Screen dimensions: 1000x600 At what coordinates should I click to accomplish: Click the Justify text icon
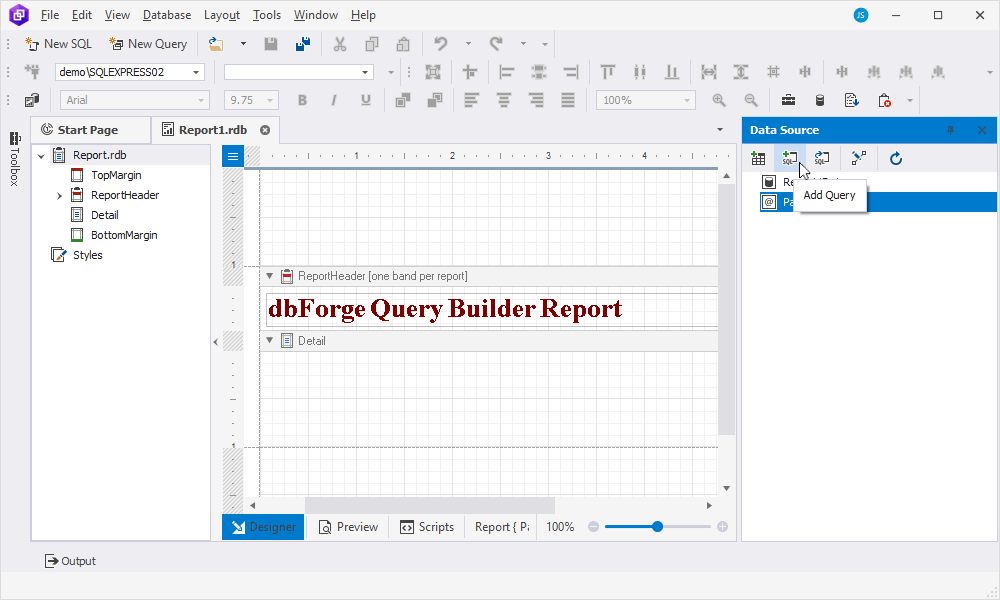568,100
